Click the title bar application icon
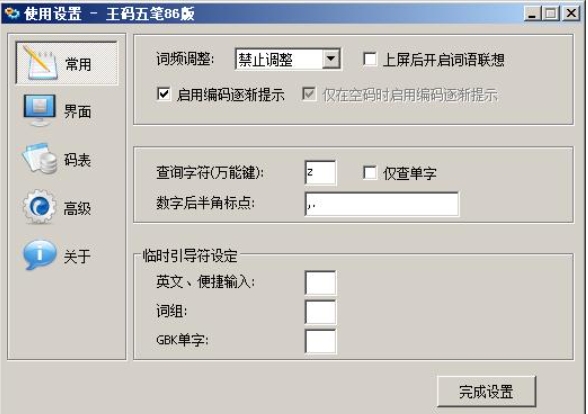Image resolution: width=588 pixels, height=414 pixels. pos(12,14)
